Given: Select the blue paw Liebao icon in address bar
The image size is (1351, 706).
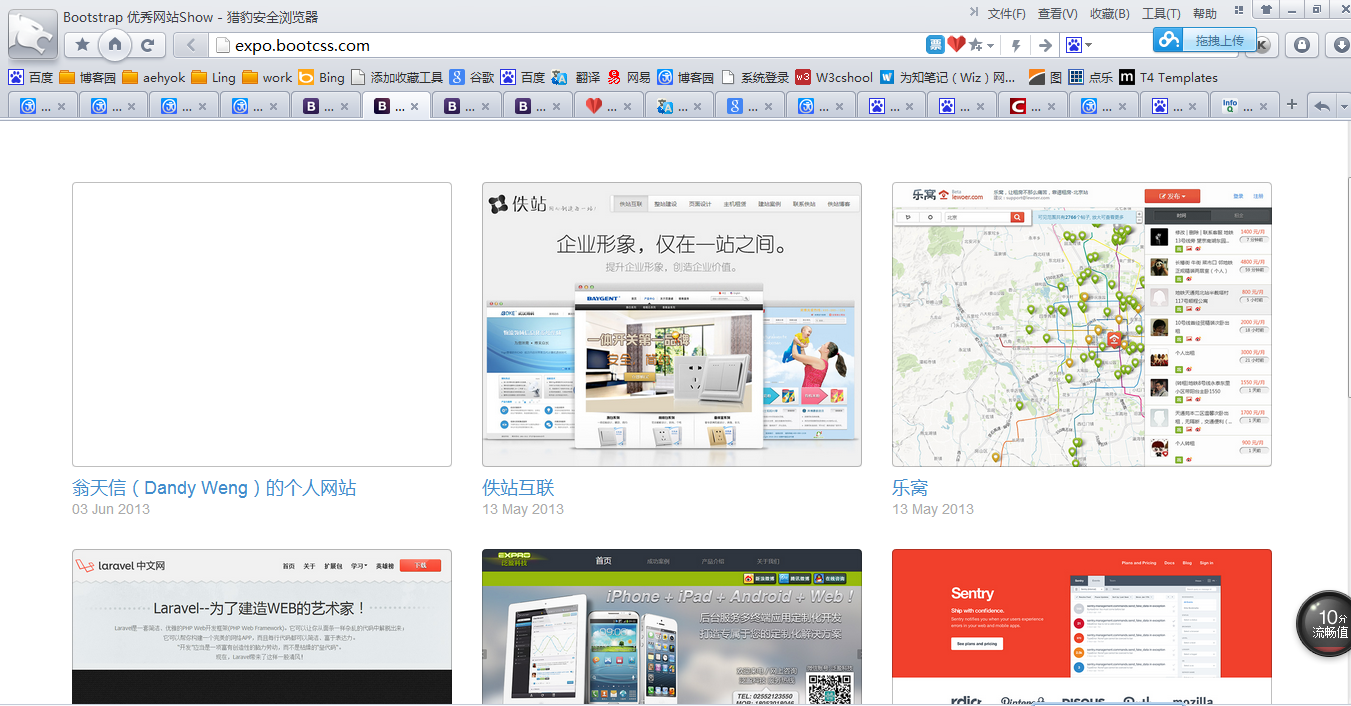Looking at the screenshot, I should point(1073,44).
